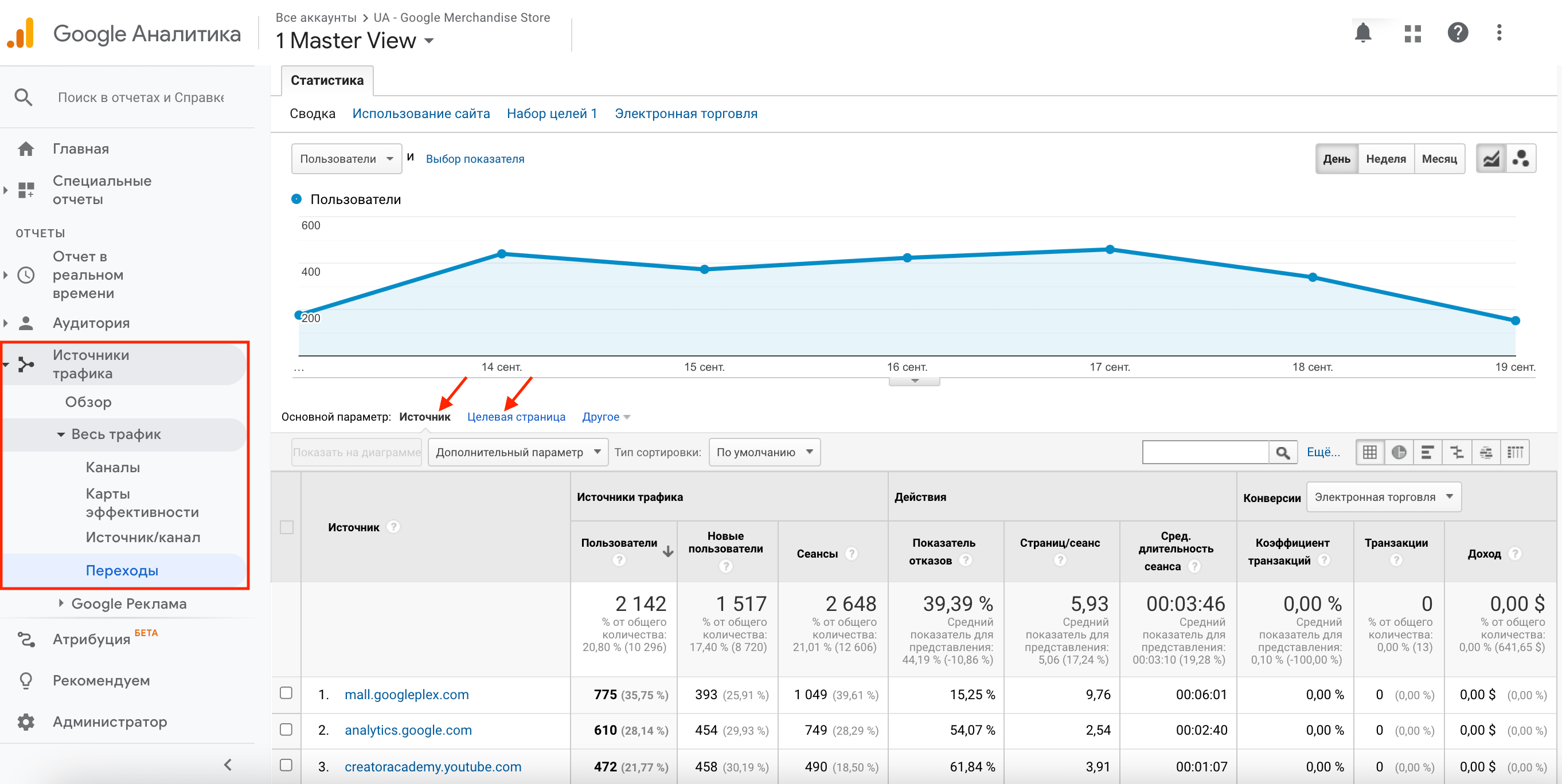Screen dimensions: 1562x784
Task: Click the Google Analytics logo icon
Action: 21,33
